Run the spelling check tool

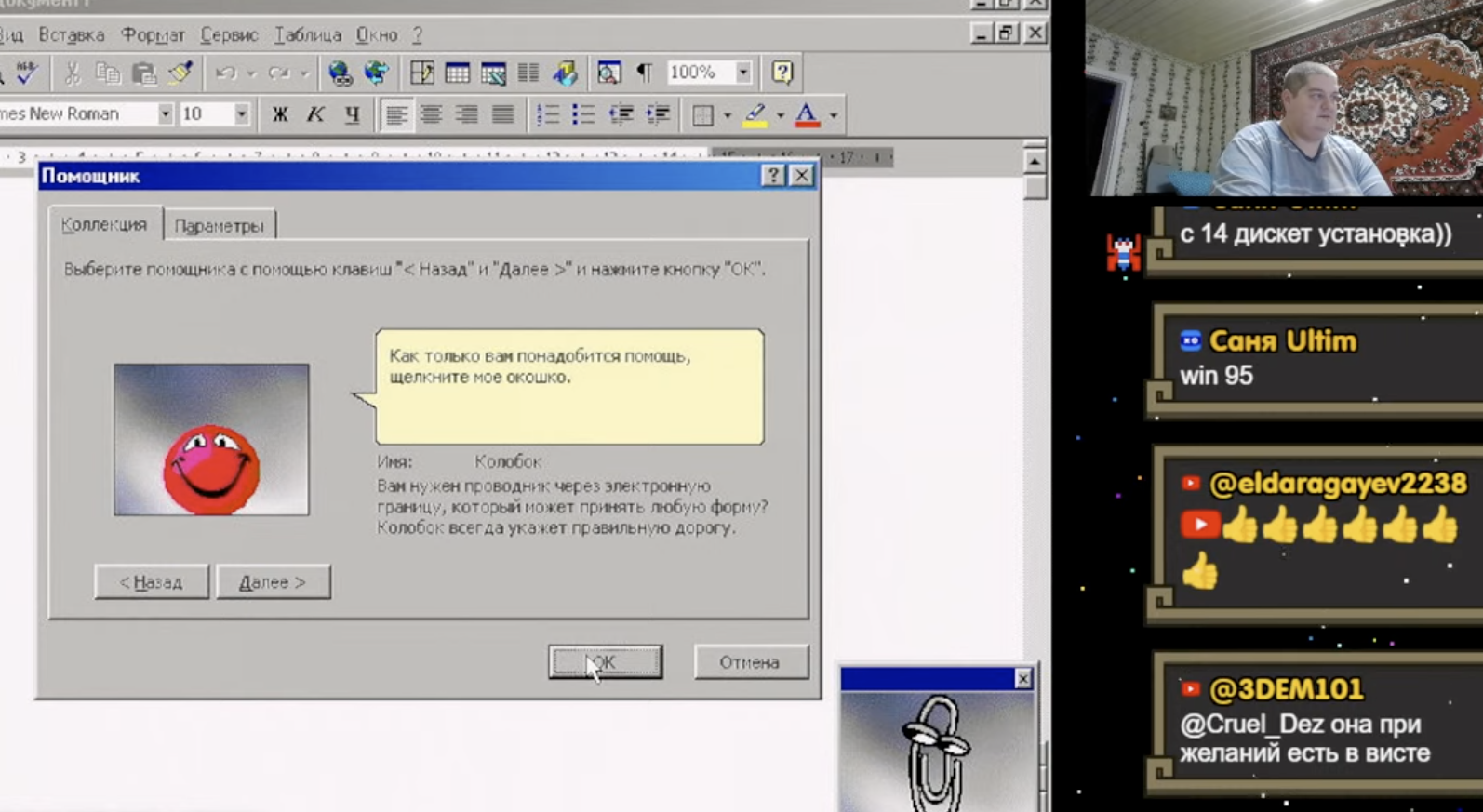point(26,73)
